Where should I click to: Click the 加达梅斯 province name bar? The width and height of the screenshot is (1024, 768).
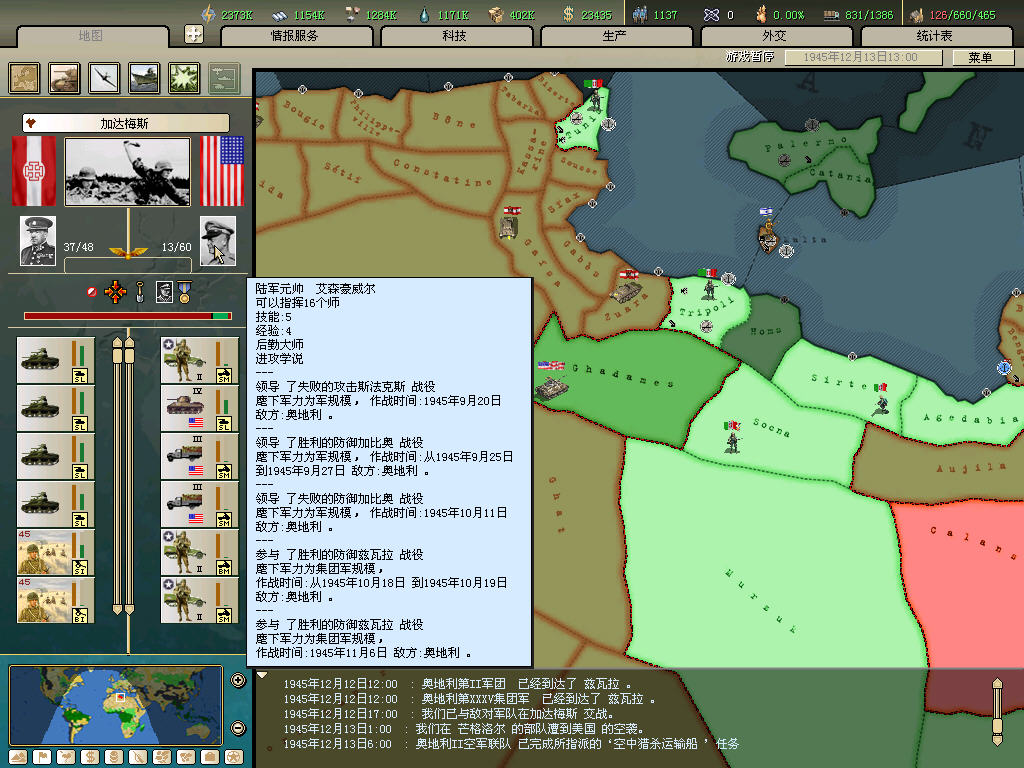[x=126, y=124]
